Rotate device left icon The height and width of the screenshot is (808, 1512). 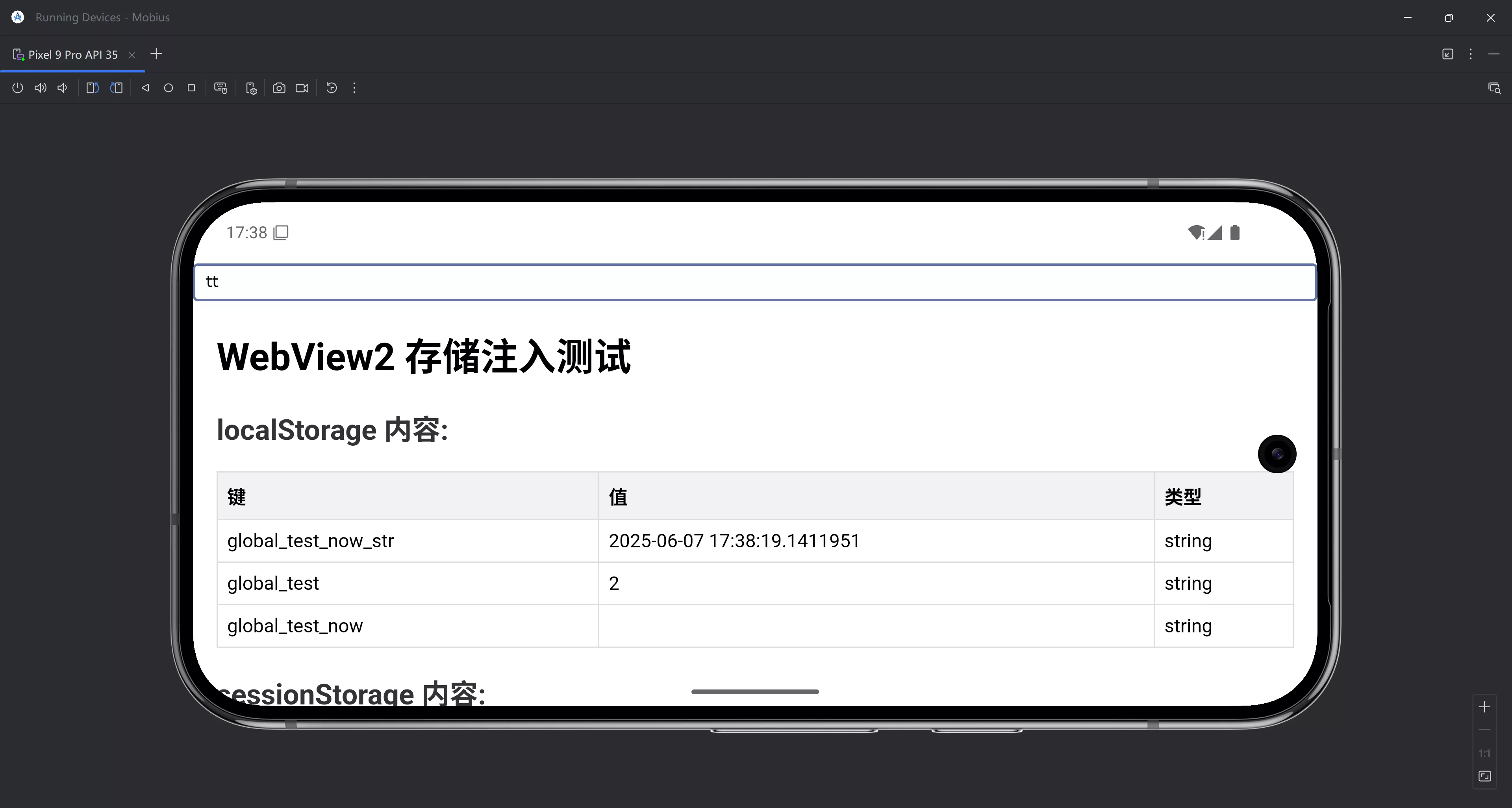click(93, 88)
